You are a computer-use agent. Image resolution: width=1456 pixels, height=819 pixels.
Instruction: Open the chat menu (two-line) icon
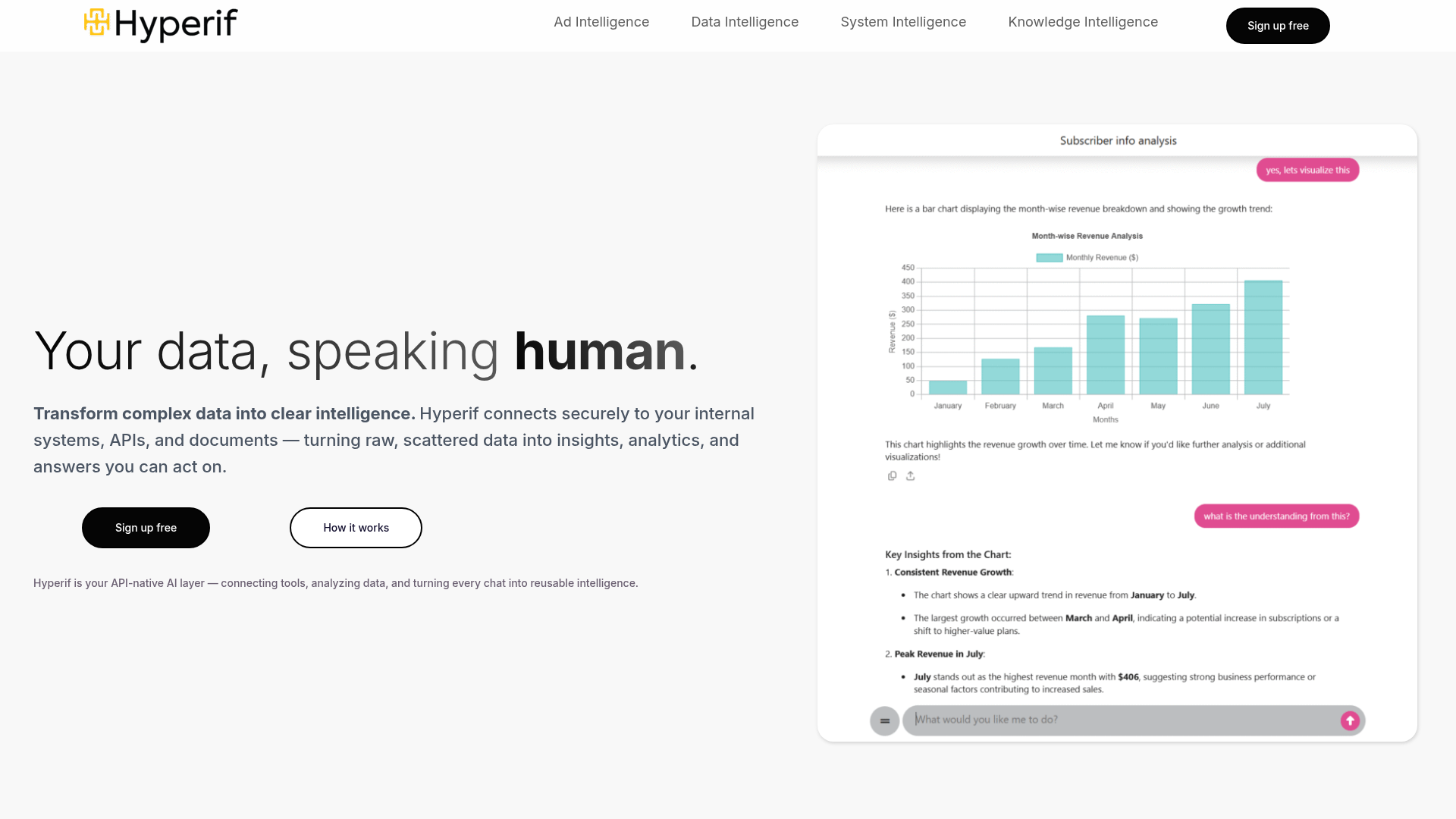point(884,721)
